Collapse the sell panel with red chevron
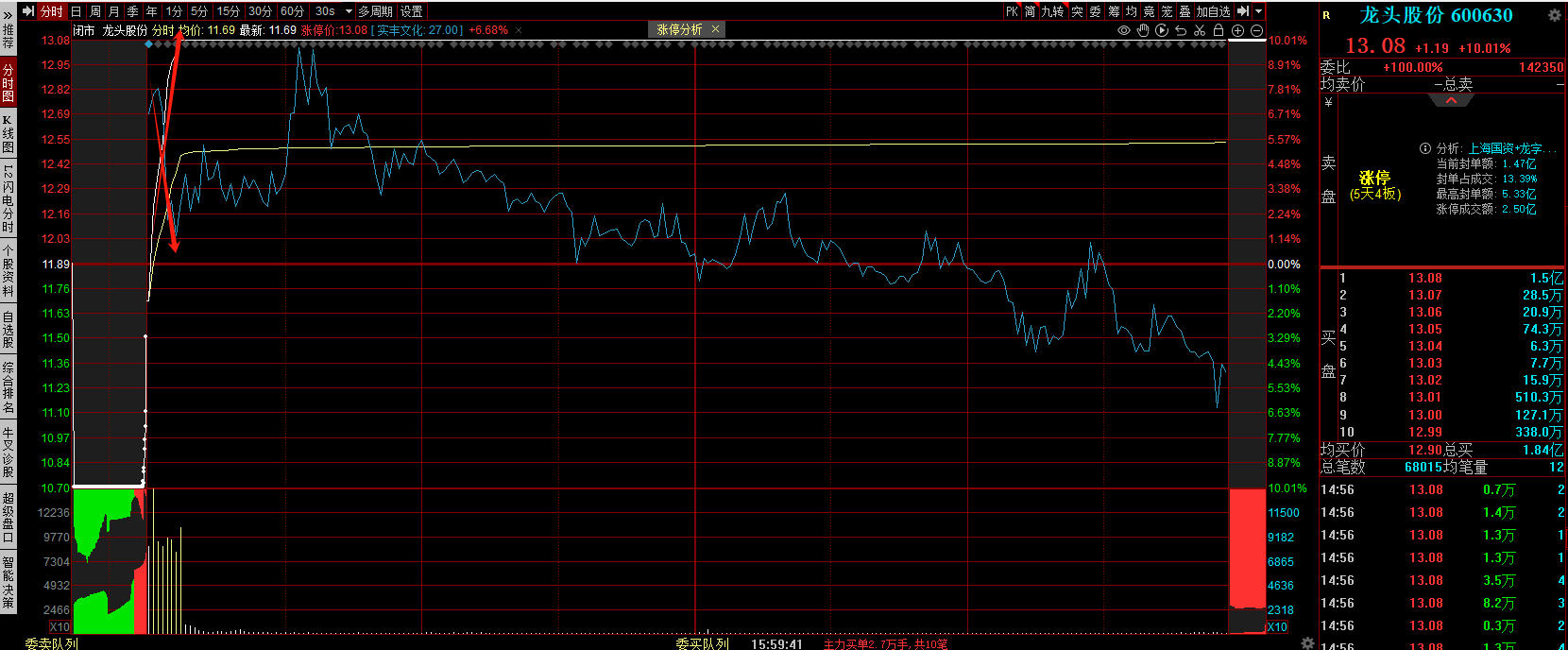 (1452, 100)
